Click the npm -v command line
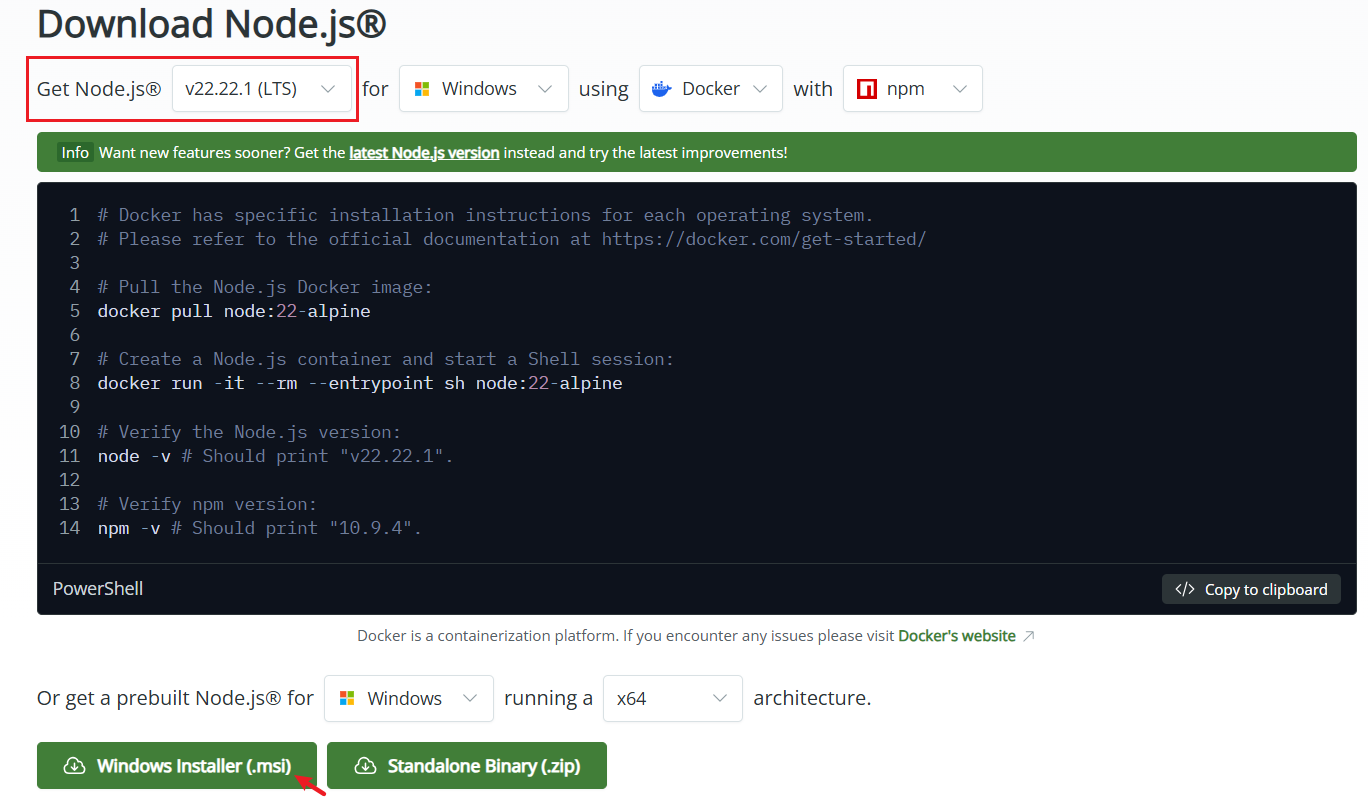1368x802 pixels. coord(260,528)
